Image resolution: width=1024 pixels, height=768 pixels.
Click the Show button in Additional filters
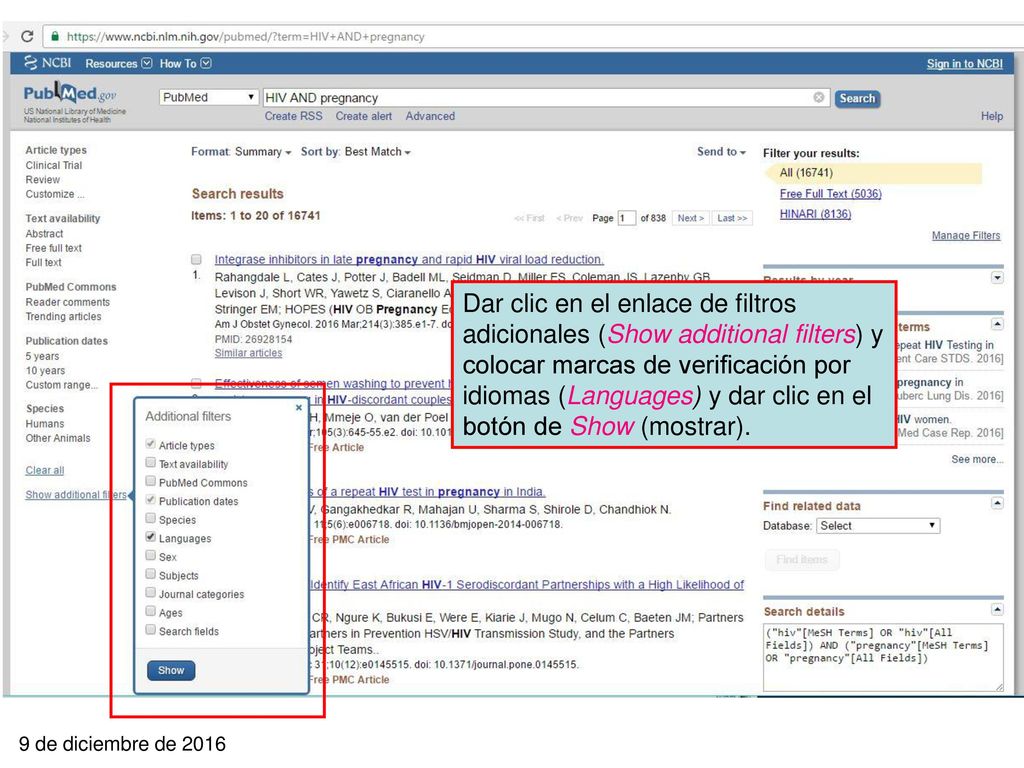tap(171, 670)
